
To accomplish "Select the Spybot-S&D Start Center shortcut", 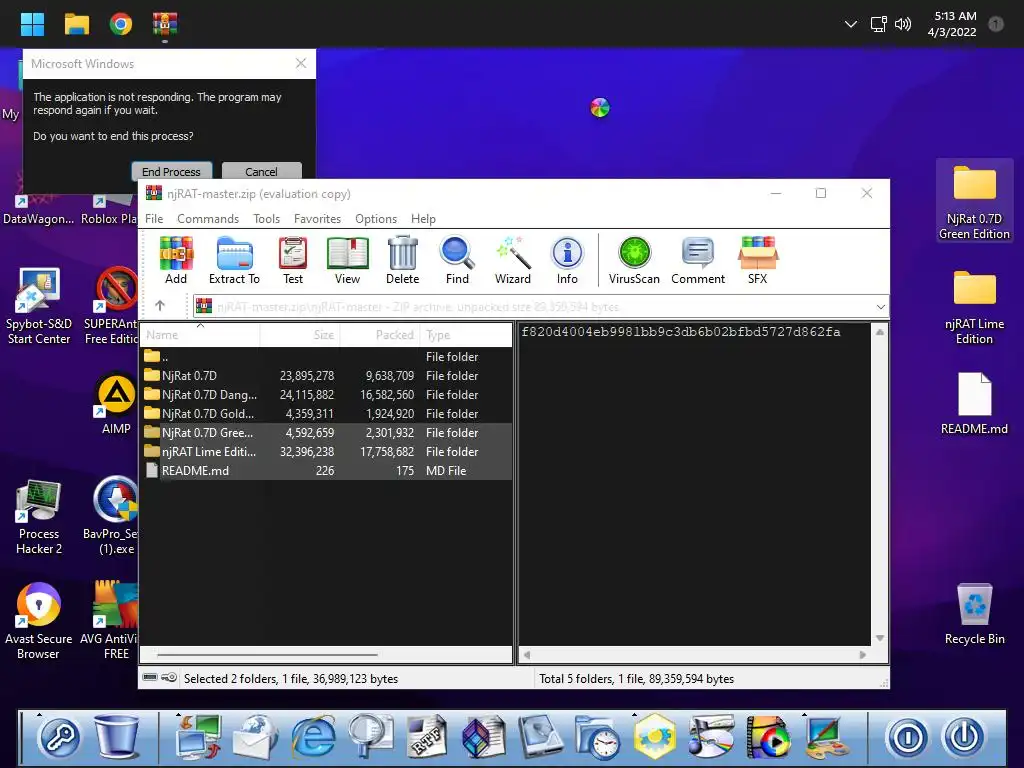I will [39, 306].
